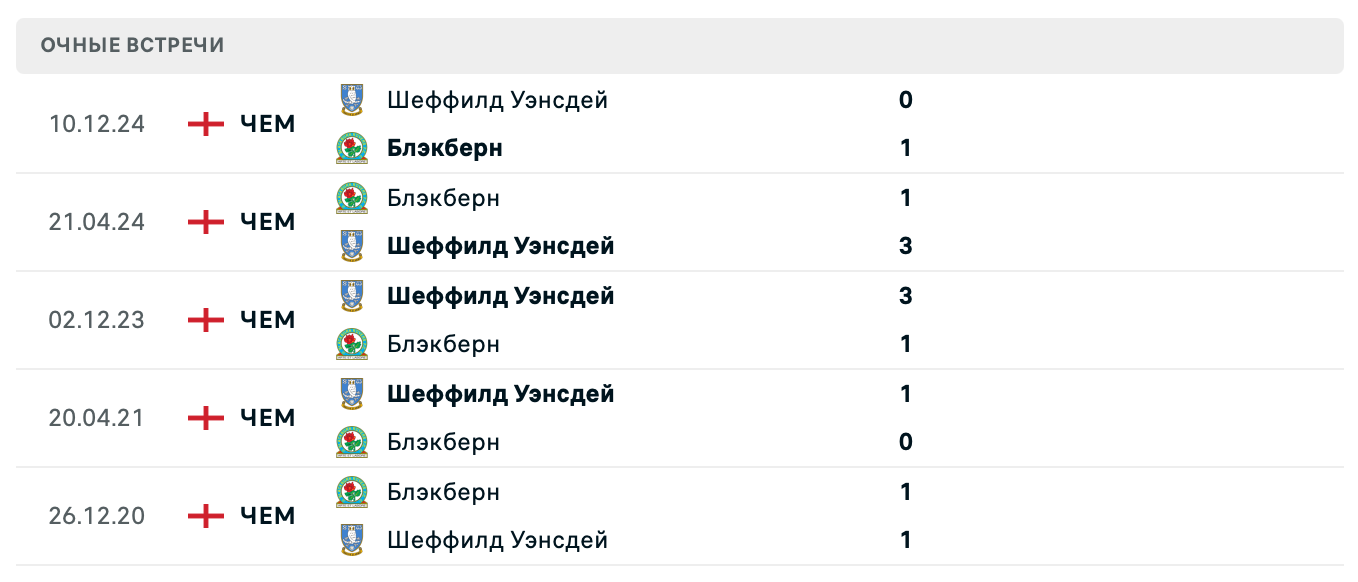Click England flag in the 02.12.23 row

point(206,320)
